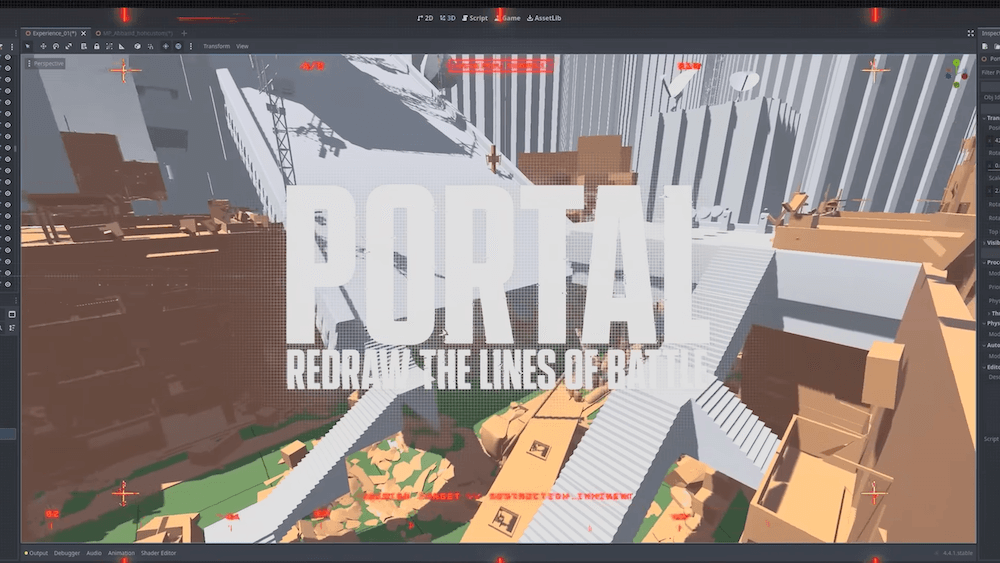The image size is (1000, 563).
Task: Switch to the 2D workspace
Action: click(425, 18)
